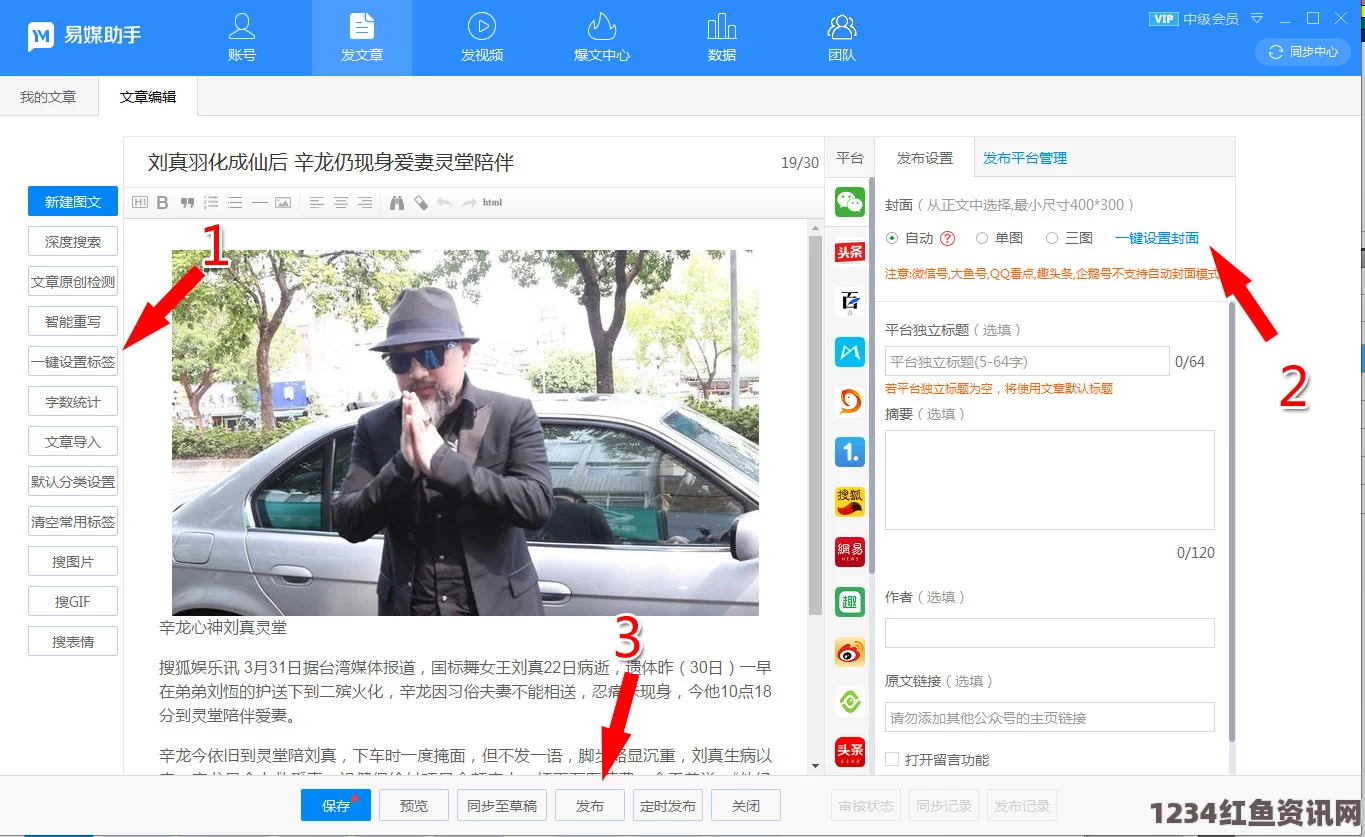Image resolution: width=1365 pixels, height=837 pixels.
Task: Align text to the right
Action: (x=365, y=202)
